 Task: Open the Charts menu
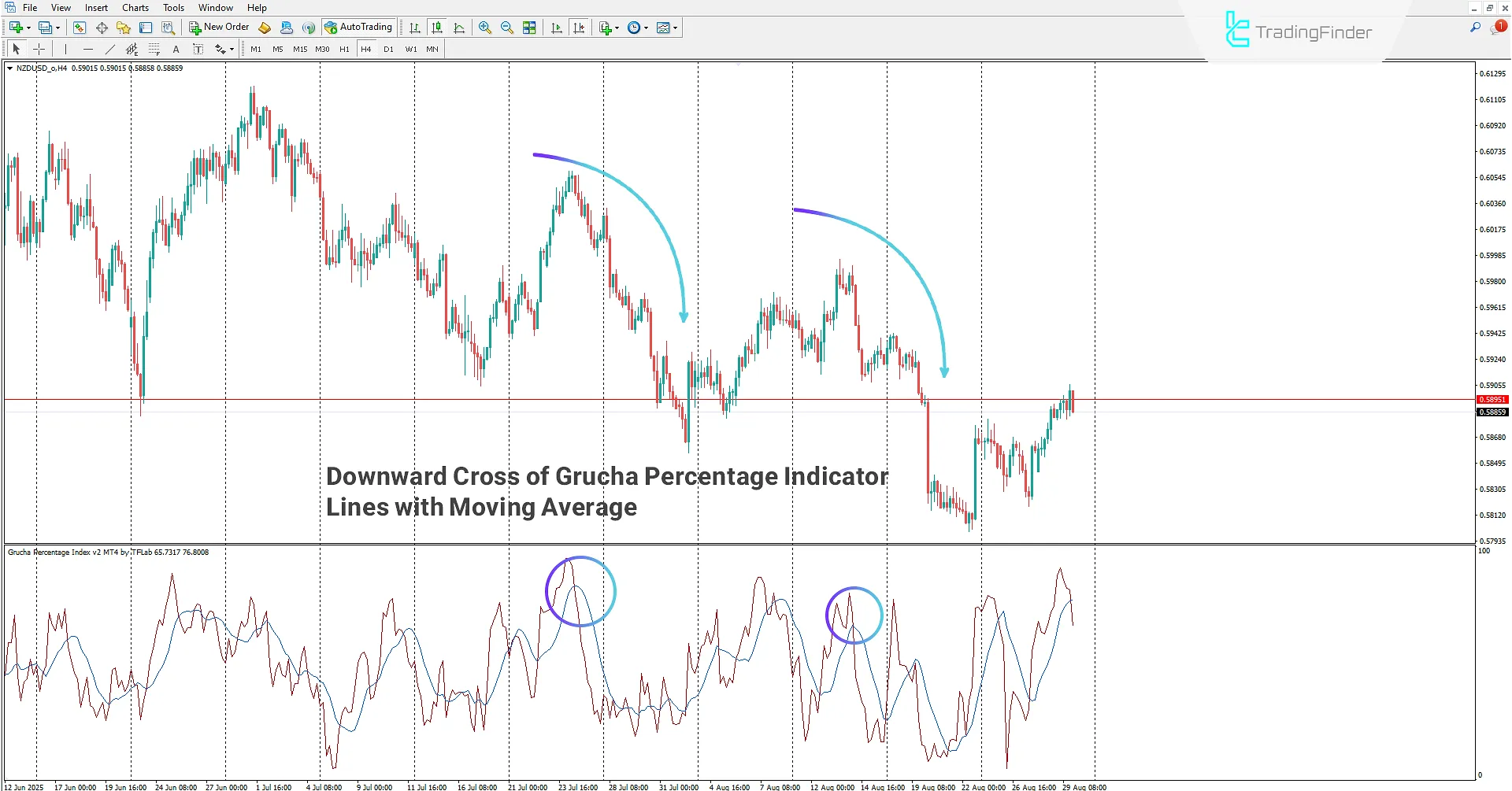[135, 7]
